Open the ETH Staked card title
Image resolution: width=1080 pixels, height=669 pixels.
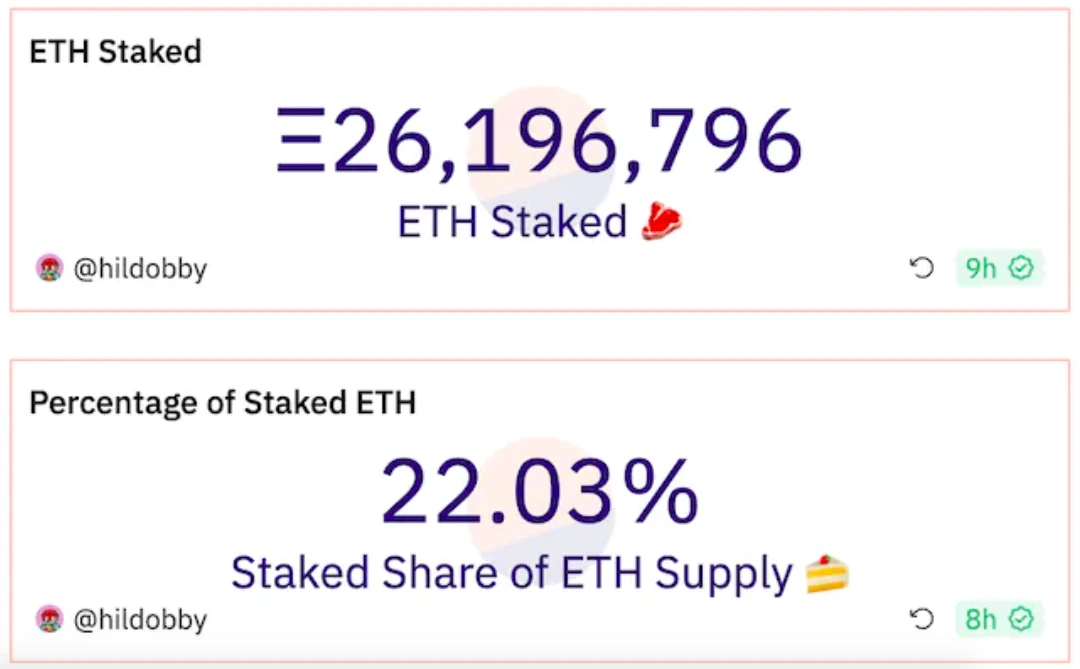[115, 52]
